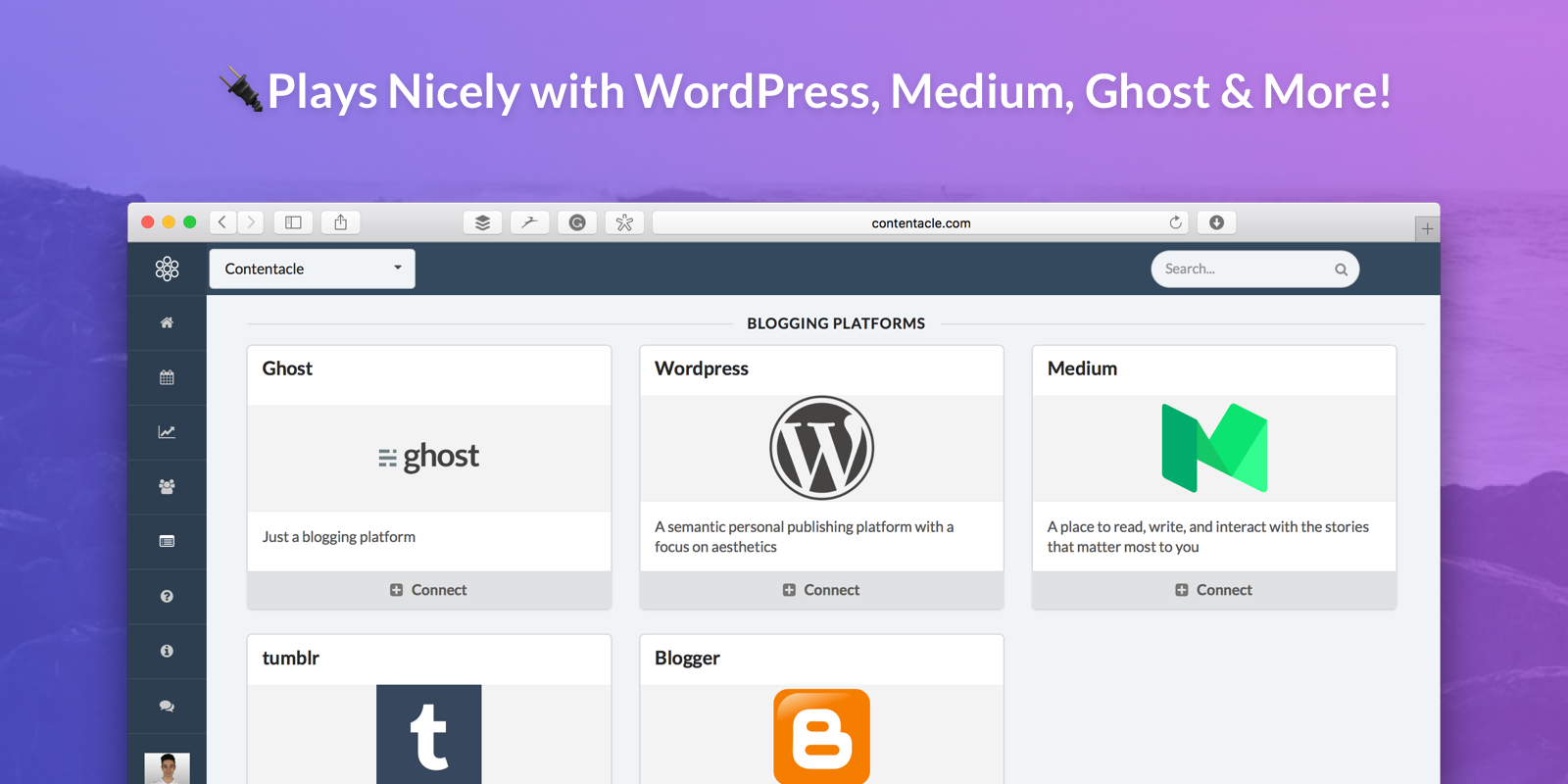Screen dimensions: 1568x784
Task: Click the search magnifier icon
Action: tap(1341, 269)
